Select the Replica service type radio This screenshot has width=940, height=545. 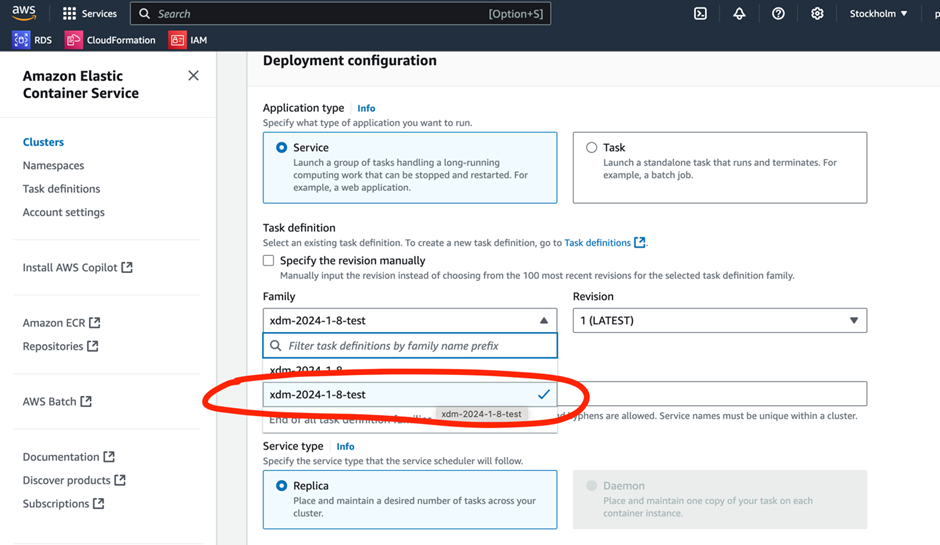(281, 486)
